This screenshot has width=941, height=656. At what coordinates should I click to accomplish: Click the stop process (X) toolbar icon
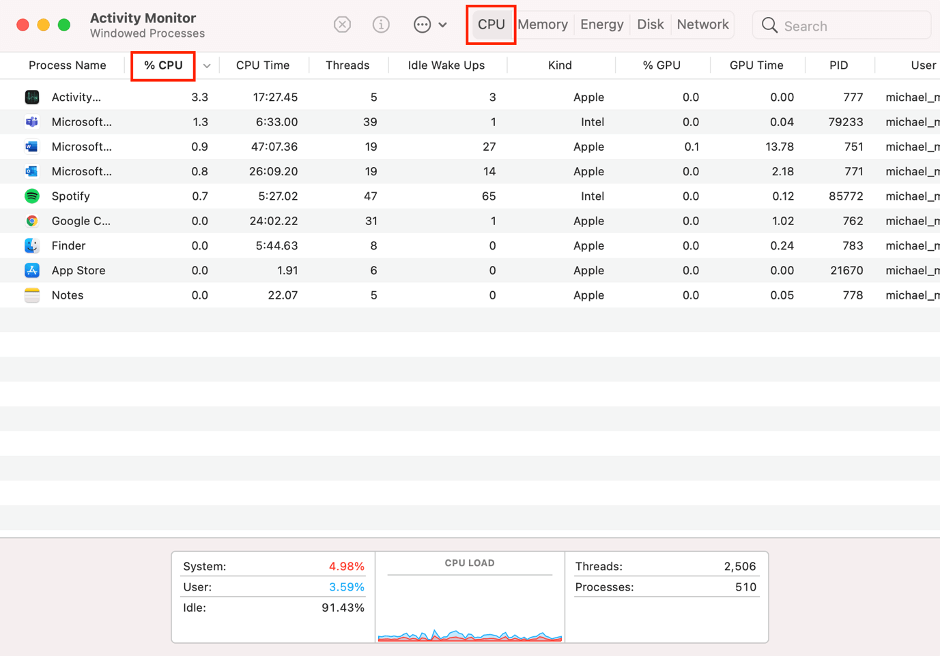click(x=342, y=25)
